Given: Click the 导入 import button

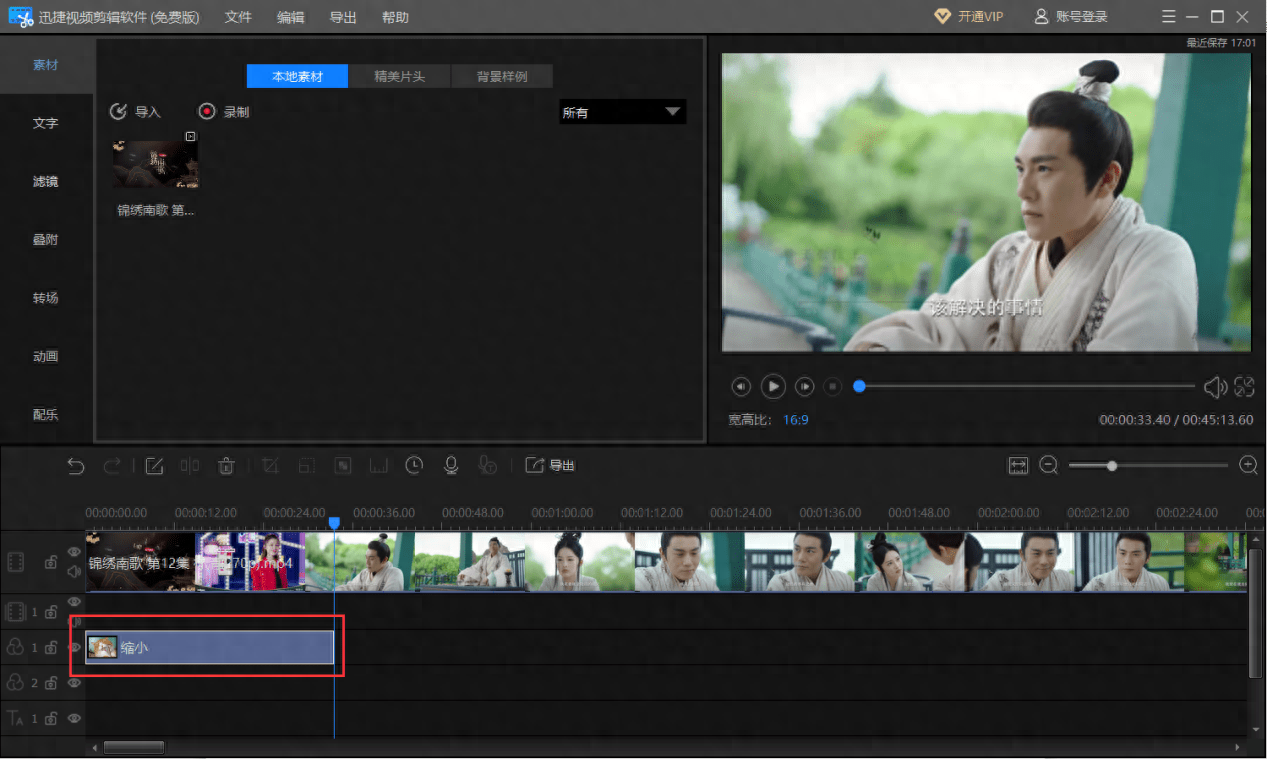Looking at the screenshot, I should click(x=135, y=112).
